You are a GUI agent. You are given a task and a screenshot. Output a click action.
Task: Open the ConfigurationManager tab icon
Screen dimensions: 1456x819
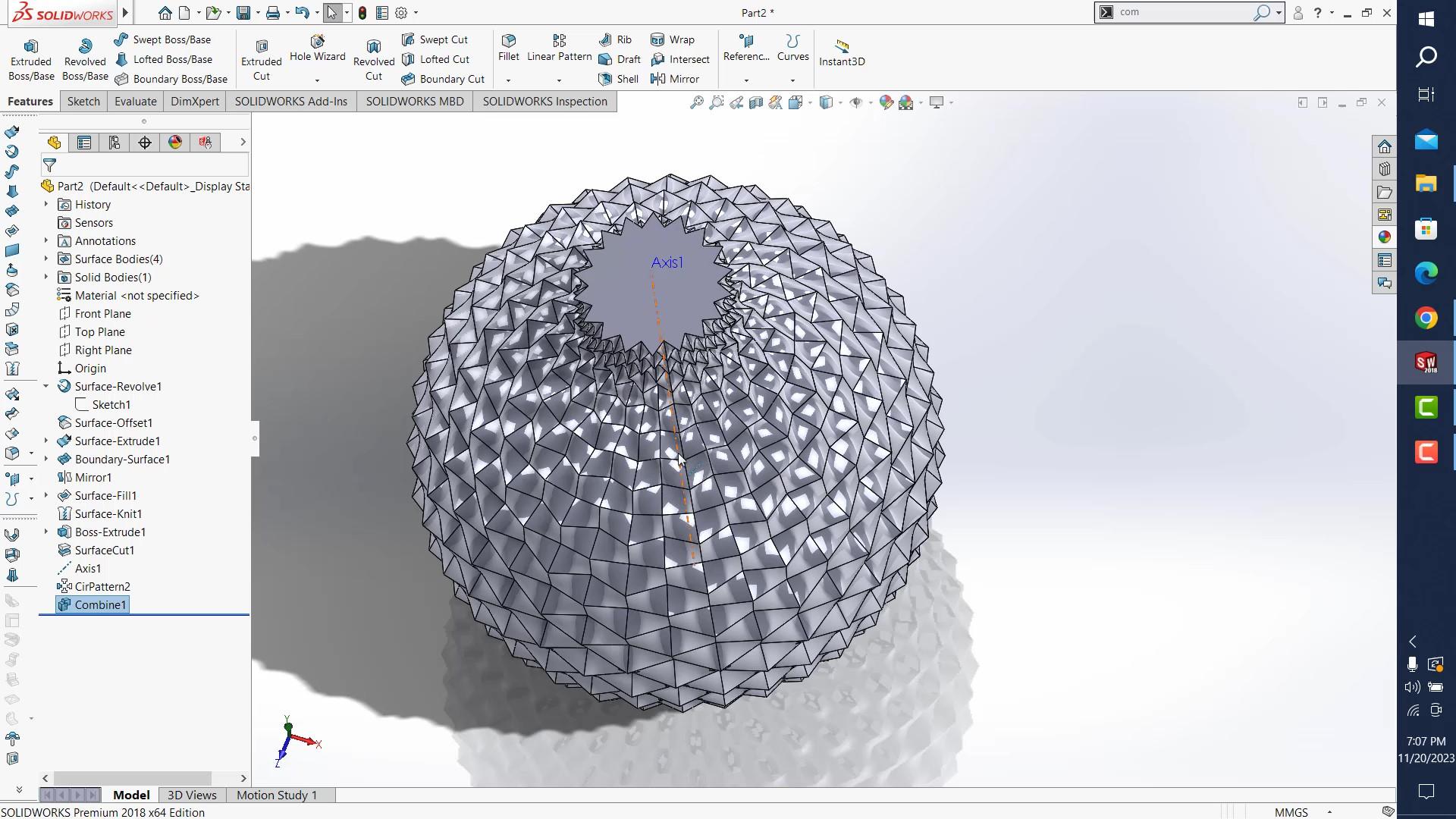pos(115,143)
